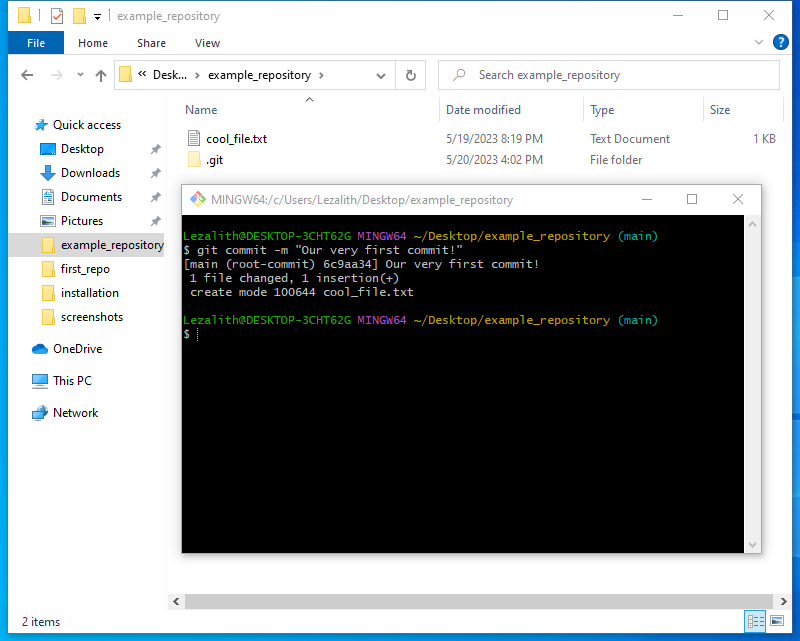Image resolution: width=800 pixels, height=641 pixels.
Task: Switch to Large icons view layout
Action: point(777,621)
